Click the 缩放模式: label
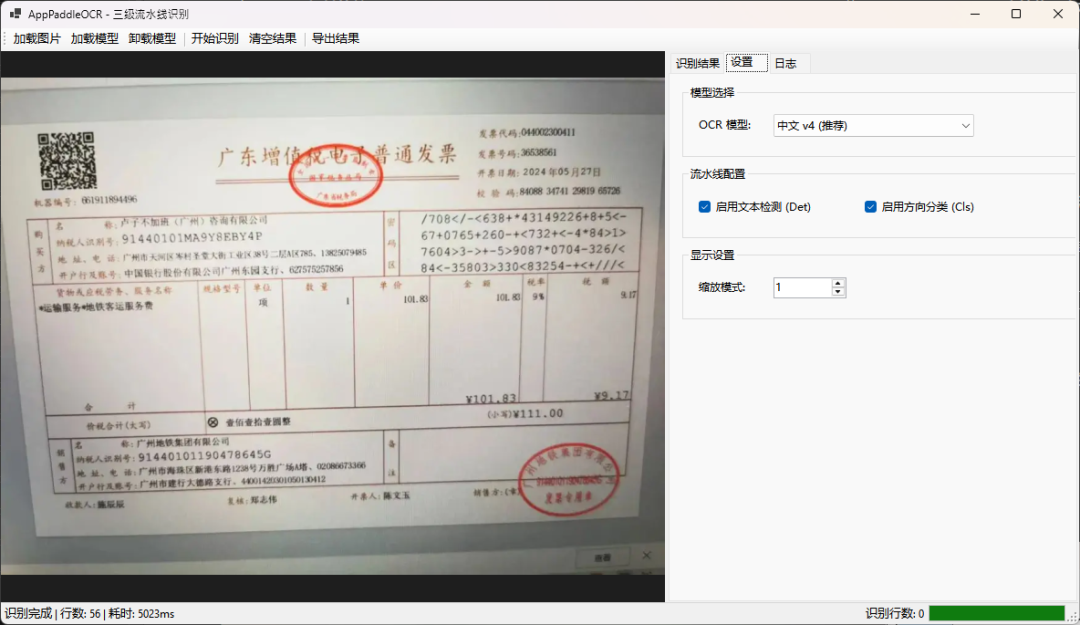This screenshot has height=625, width=1080. (x=722, y=287)
